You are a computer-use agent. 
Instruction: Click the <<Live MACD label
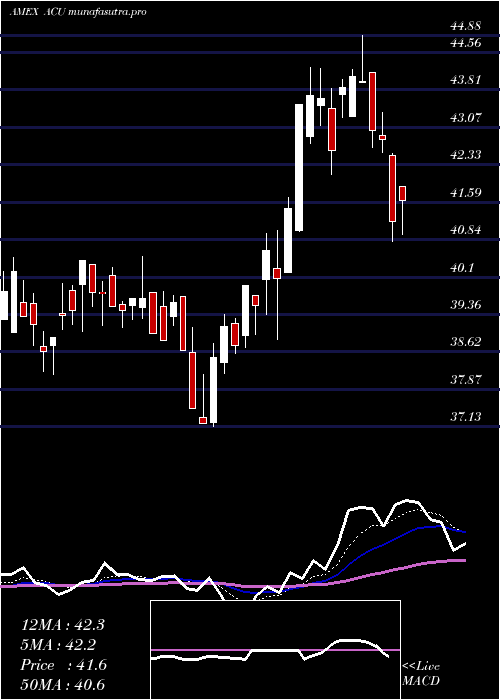click(x=421, y=674)
